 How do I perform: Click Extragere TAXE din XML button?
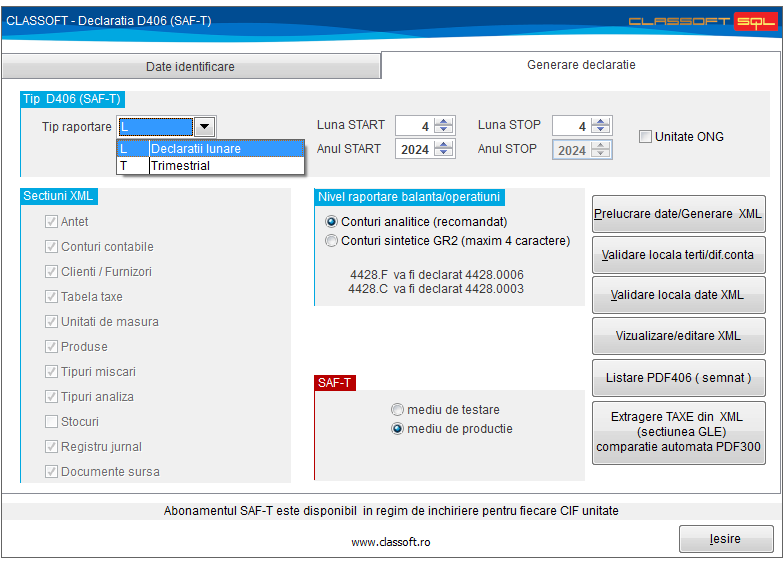coord(678,432)
